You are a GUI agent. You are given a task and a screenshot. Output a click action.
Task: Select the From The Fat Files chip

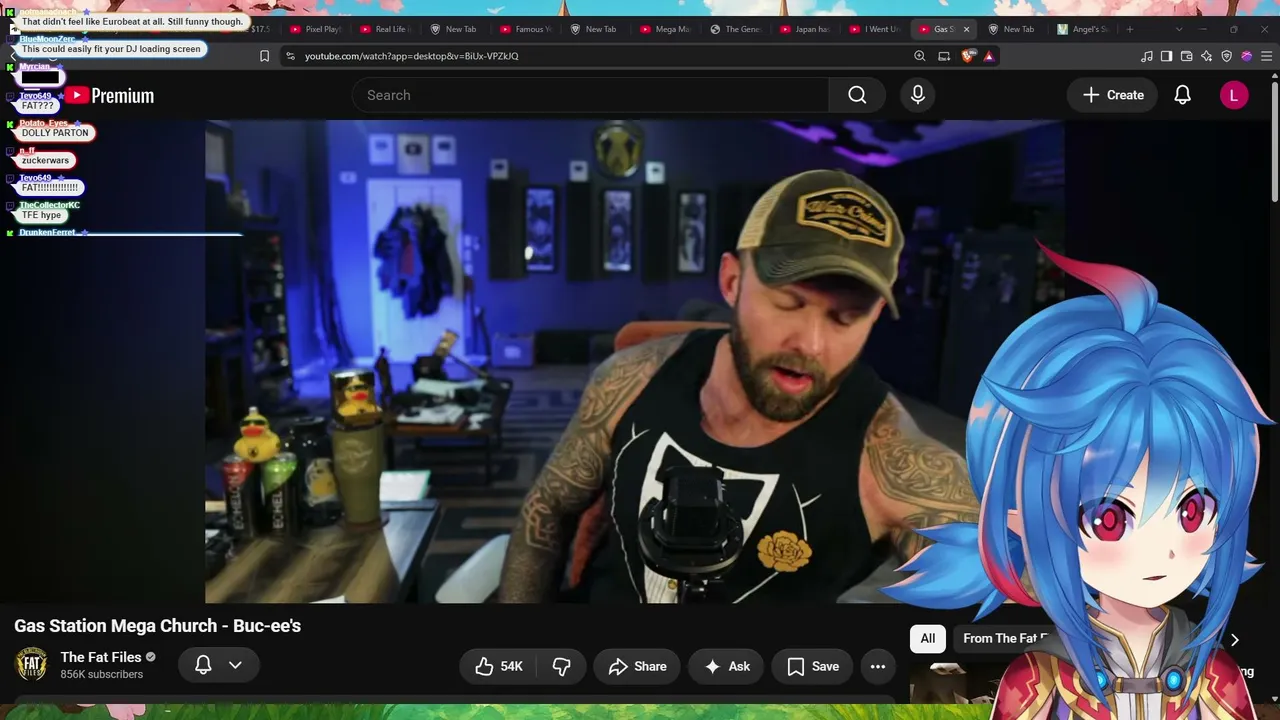[1006, 638]
